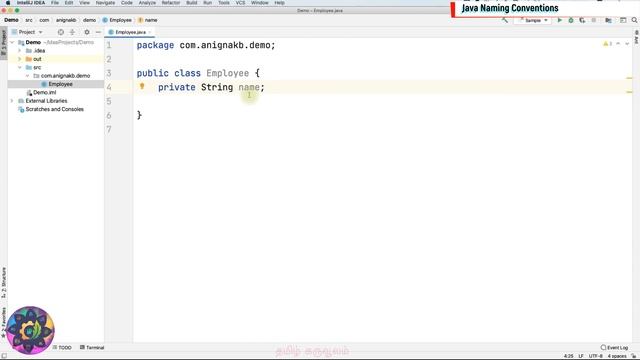Open the Refactor menu

(171, 3)
